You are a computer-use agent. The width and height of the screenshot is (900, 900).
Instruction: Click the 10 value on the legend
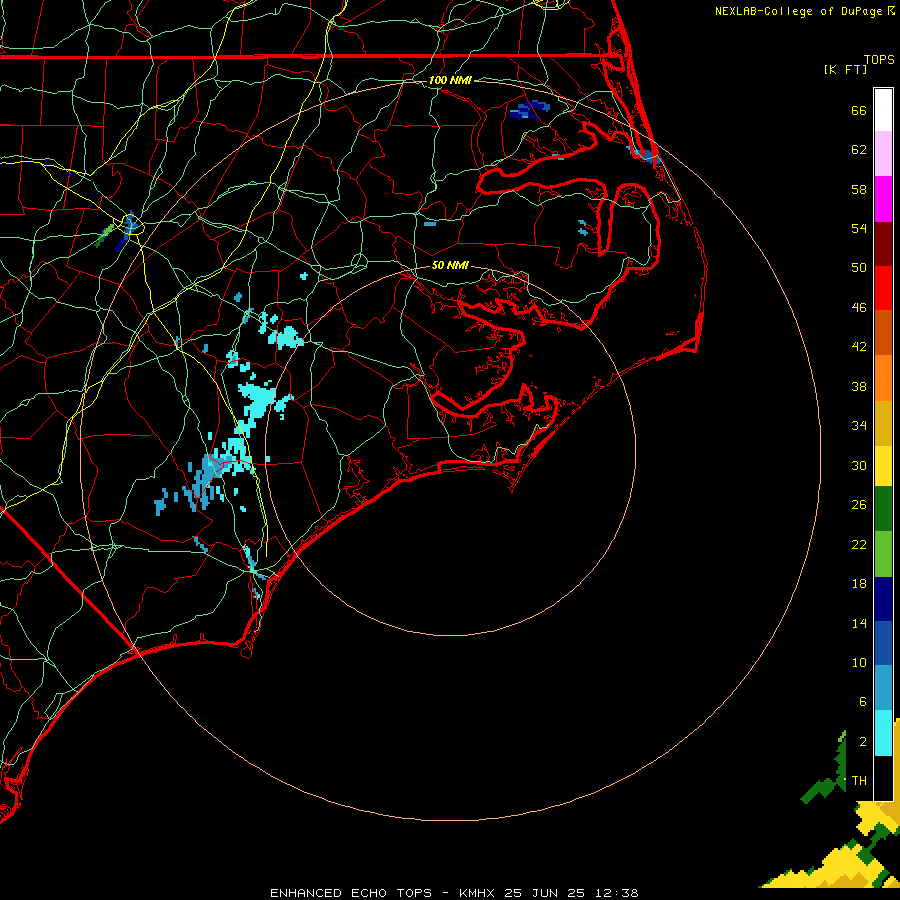tap(859, 663)
